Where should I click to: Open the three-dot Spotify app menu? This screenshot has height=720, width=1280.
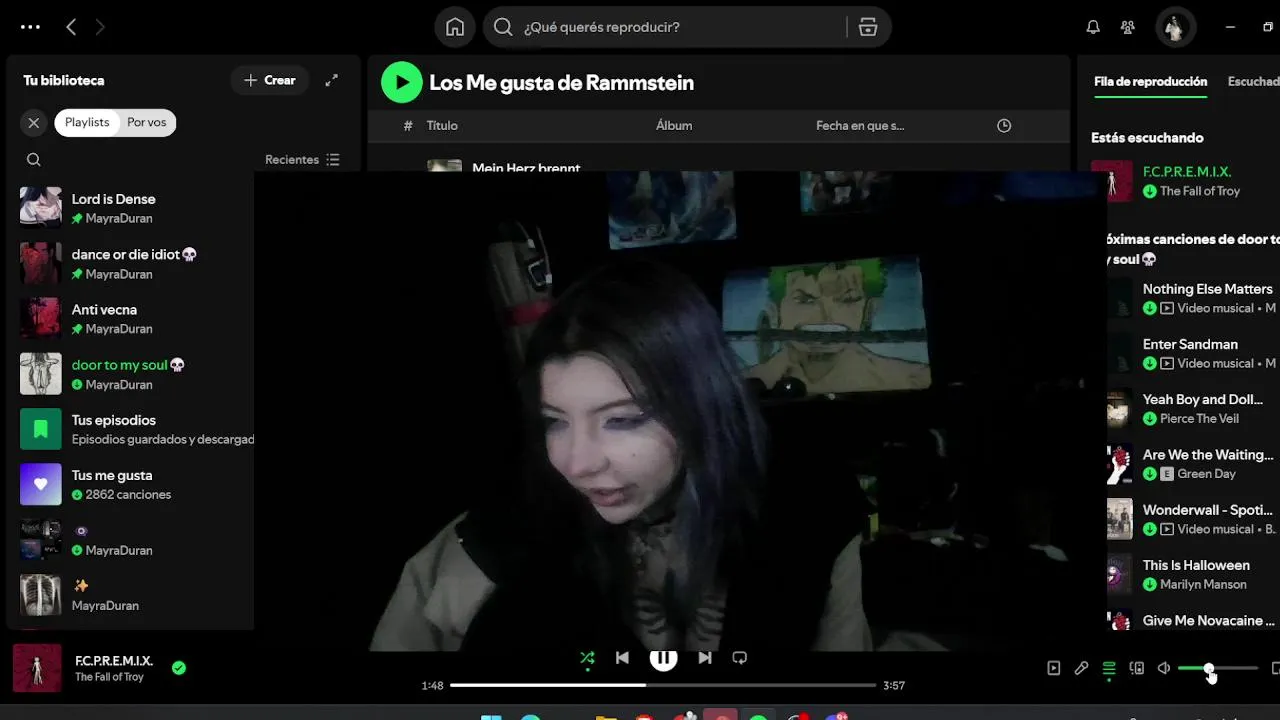[30, 28]
